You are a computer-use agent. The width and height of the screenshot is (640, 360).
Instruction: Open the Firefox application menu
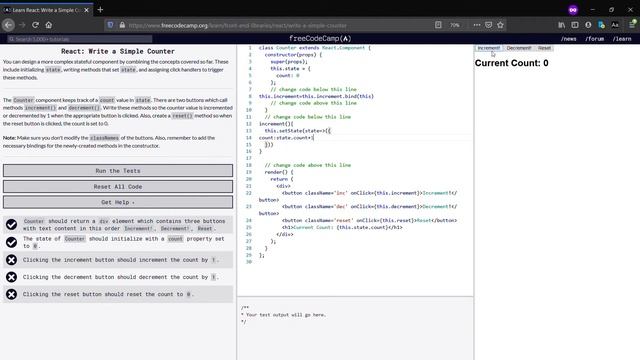pos(632,25)
